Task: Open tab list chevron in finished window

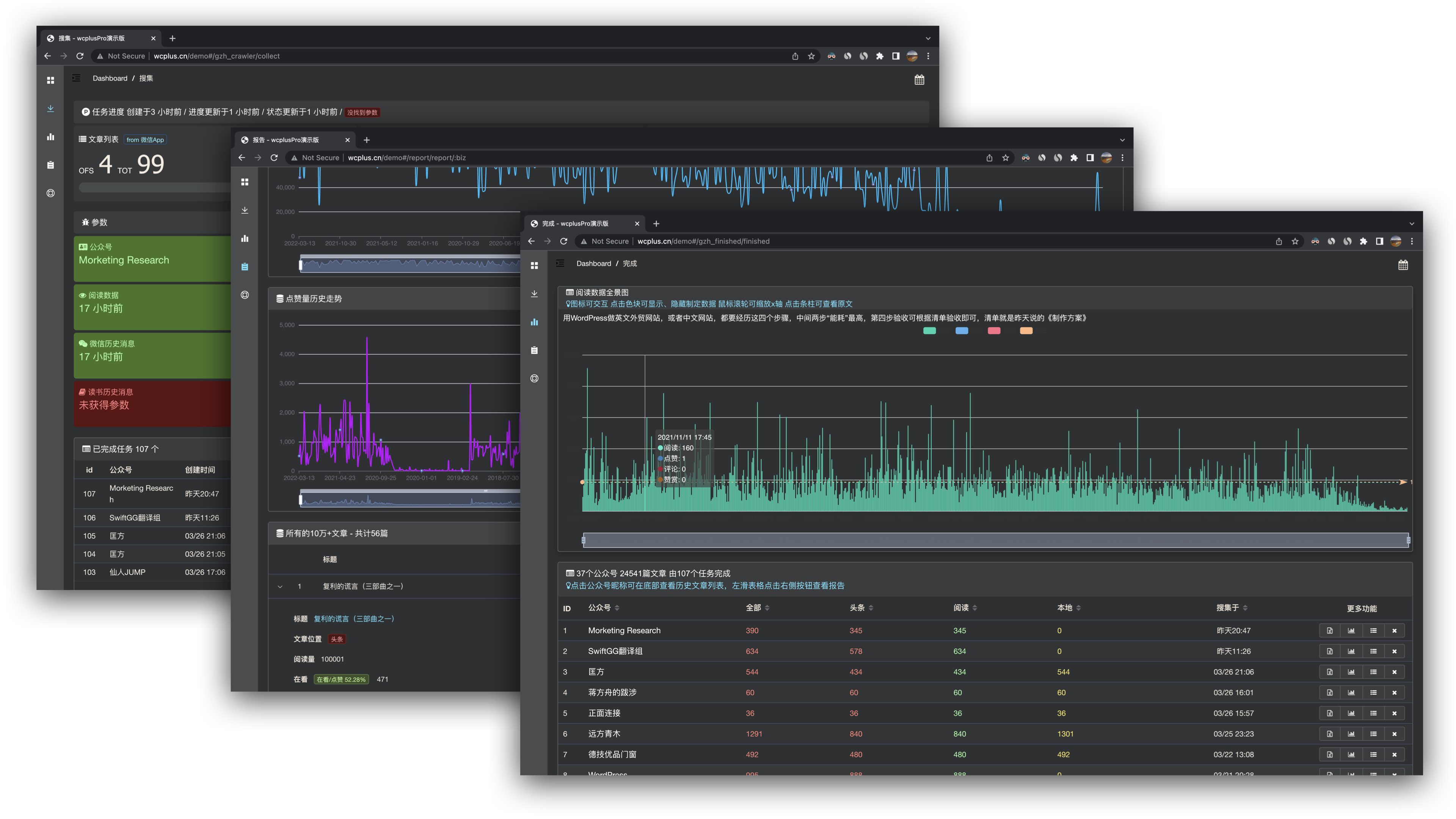Action: click(1411, 224)
